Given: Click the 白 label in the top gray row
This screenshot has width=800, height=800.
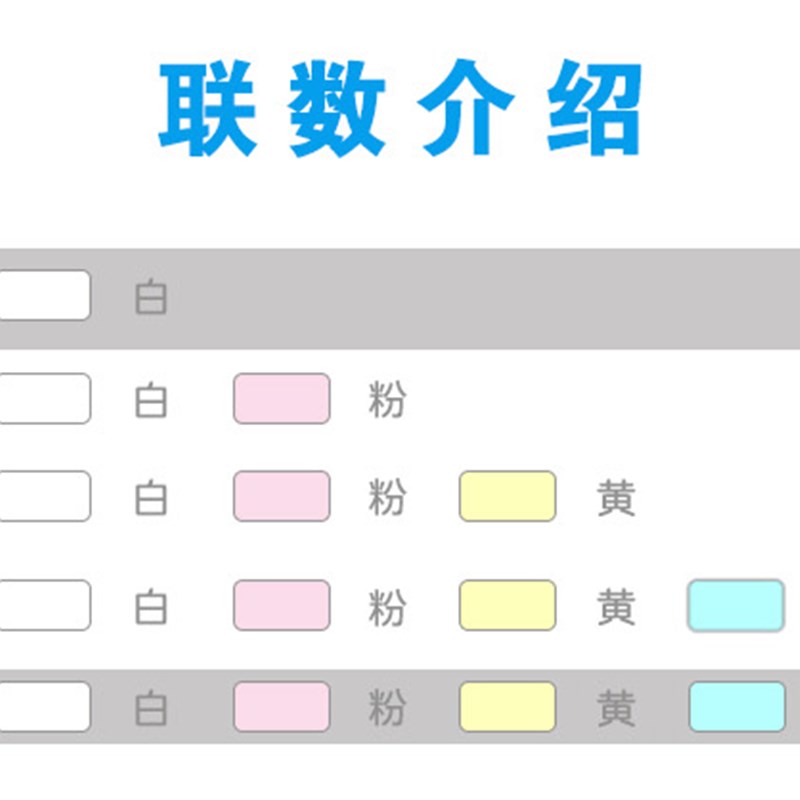Looking at the screenshot, I should 151,298.
